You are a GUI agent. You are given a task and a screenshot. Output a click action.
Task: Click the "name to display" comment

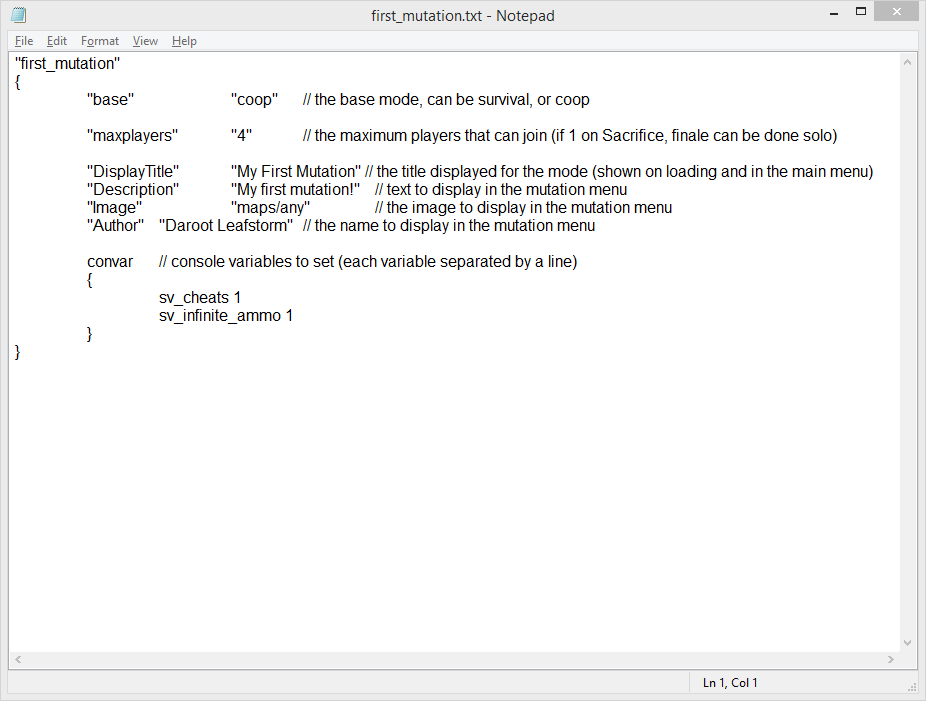point(449,226)
